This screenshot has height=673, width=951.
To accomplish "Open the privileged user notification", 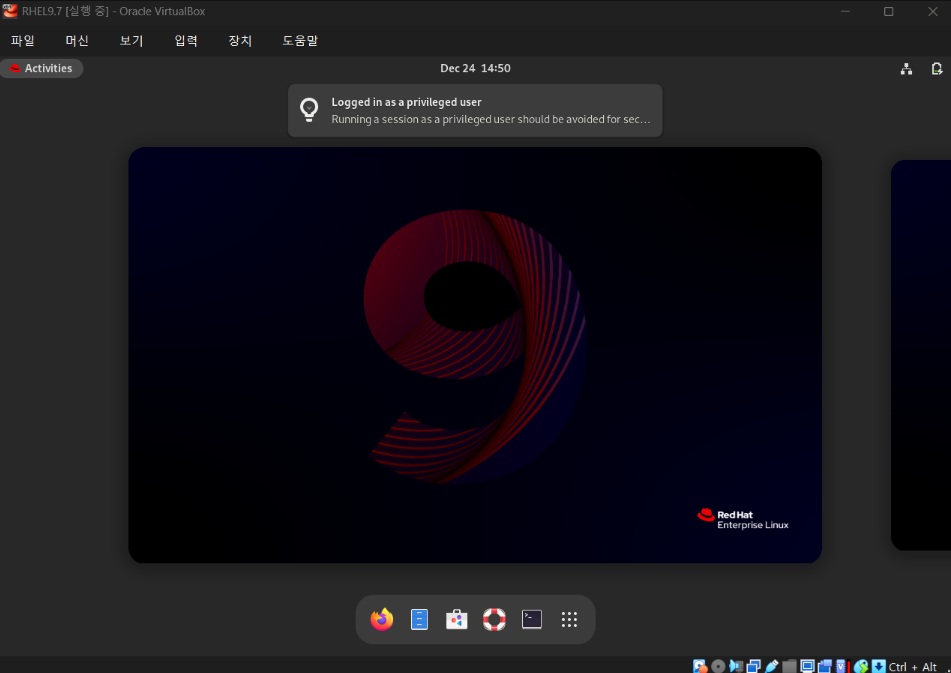I will tap(476, 110).
